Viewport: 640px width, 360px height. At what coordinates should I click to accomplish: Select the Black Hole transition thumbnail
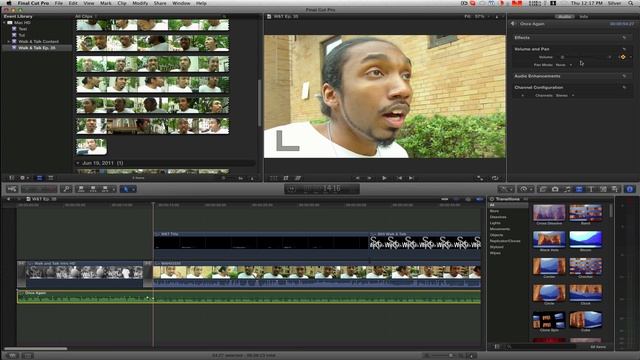click(x=549, y=239)
